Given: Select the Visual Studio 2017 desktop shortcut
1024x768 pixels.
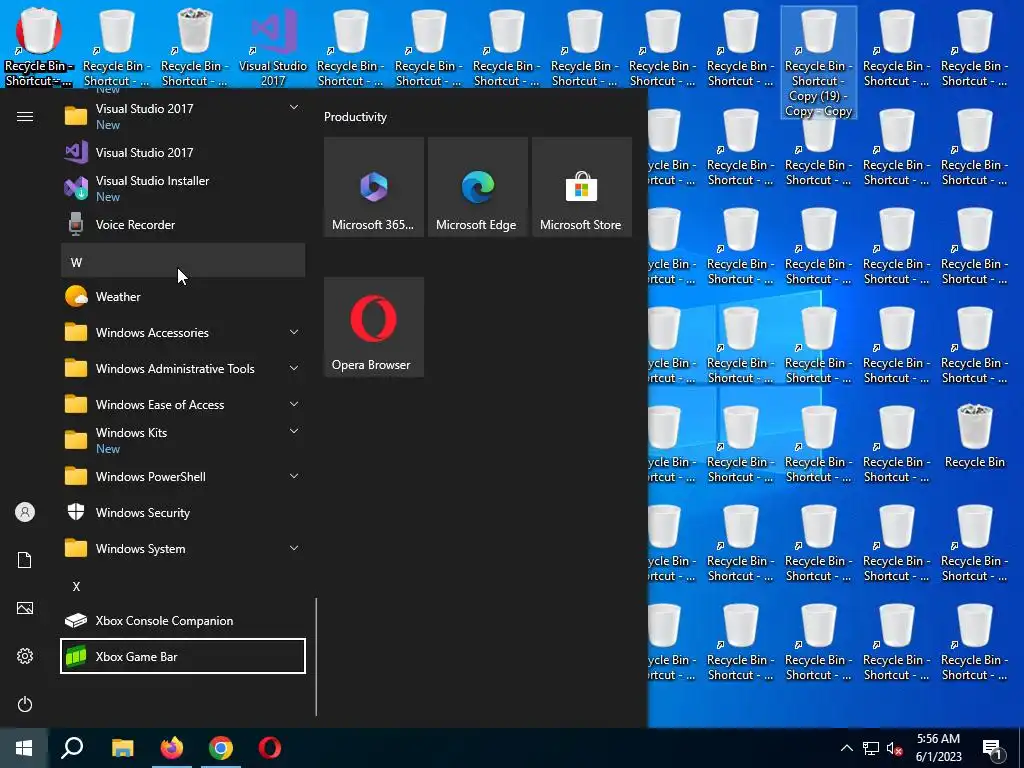Looking at the screenshot, I should pos(273,47).
